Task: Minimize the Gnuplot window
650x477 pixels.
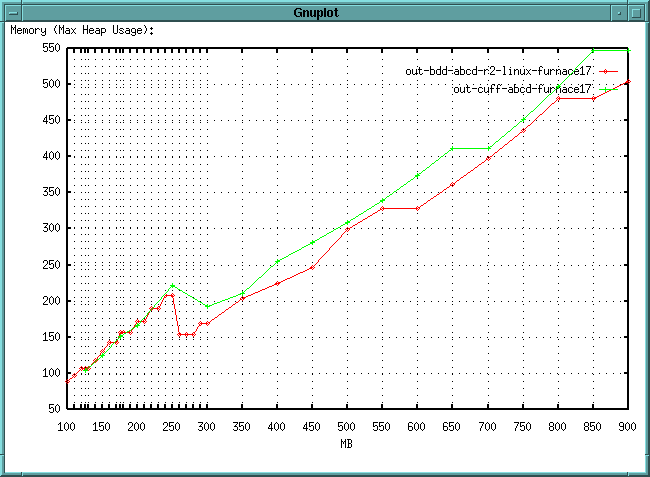Action: [x=620, y=10]
